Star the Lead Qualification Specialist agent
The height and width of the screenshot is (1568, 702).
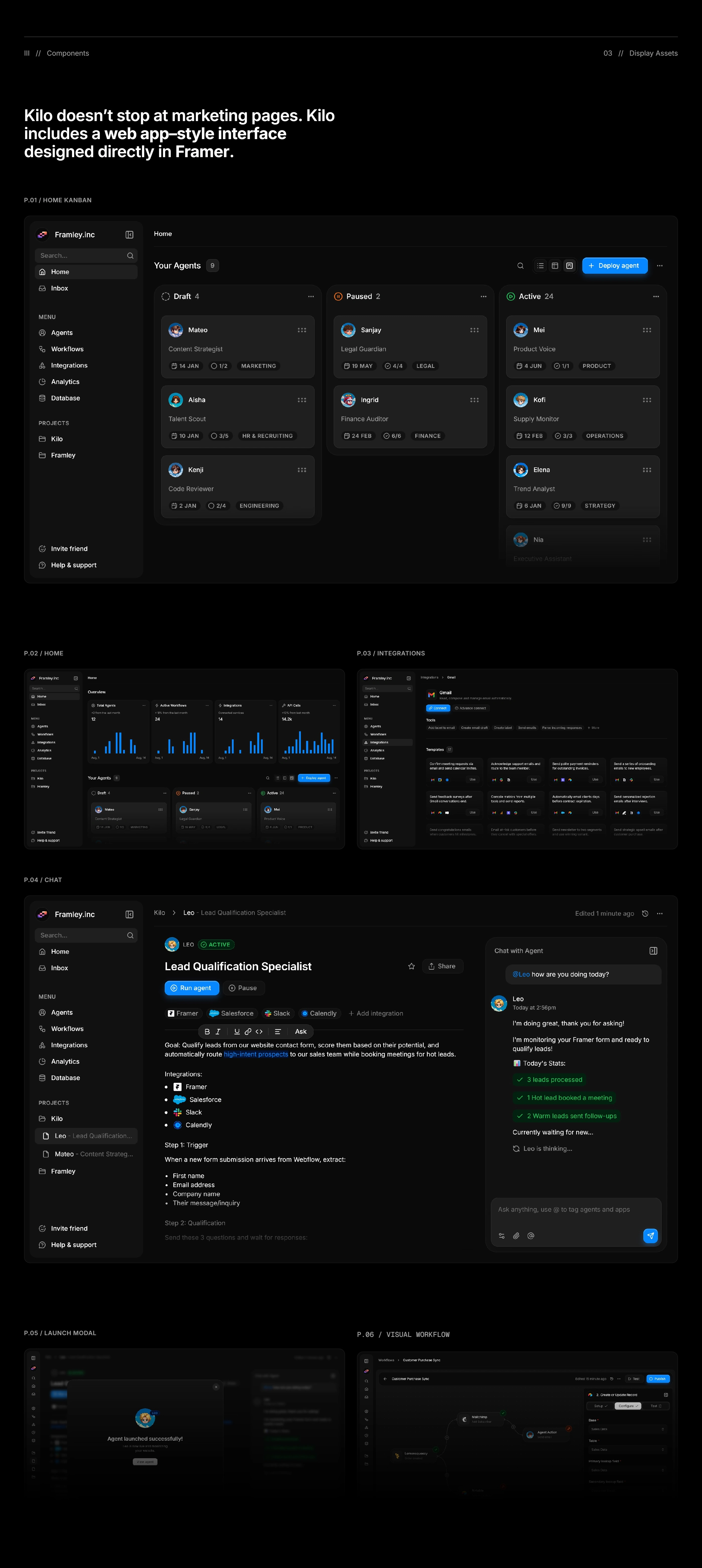412,966
